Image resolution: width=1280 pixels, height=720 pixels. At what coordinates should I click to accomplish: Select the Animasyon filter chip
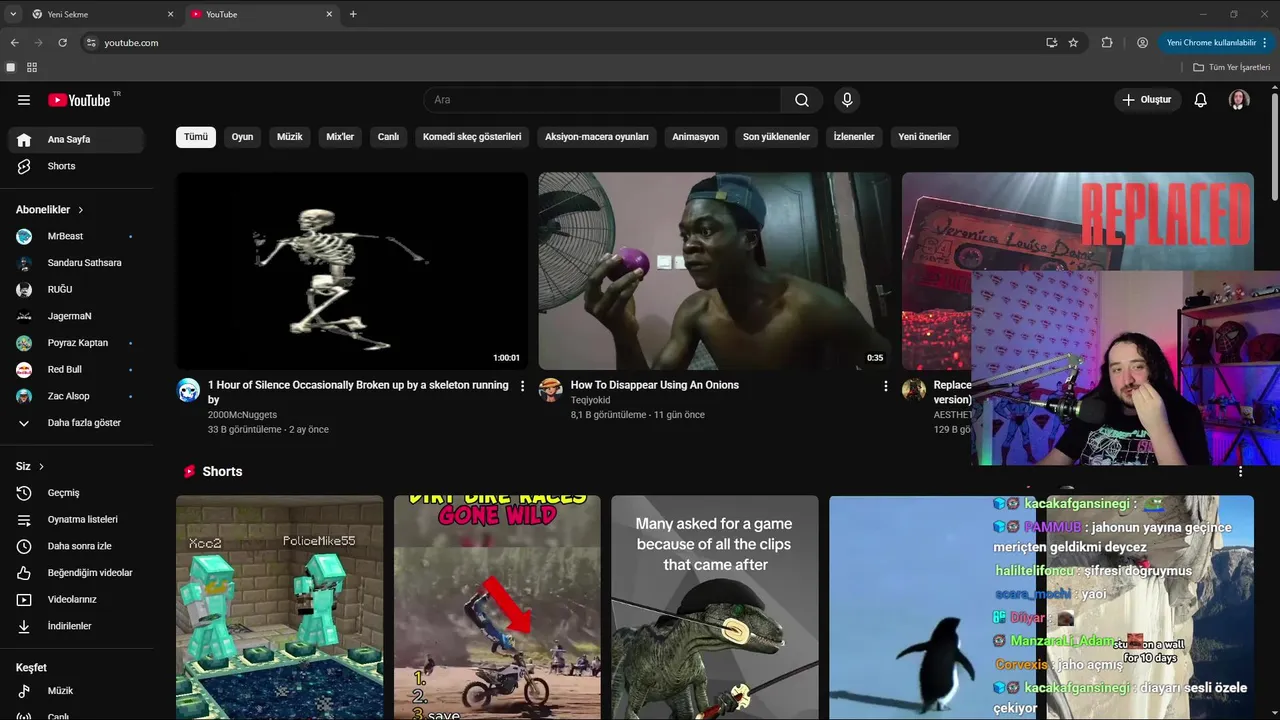(696, 137)
